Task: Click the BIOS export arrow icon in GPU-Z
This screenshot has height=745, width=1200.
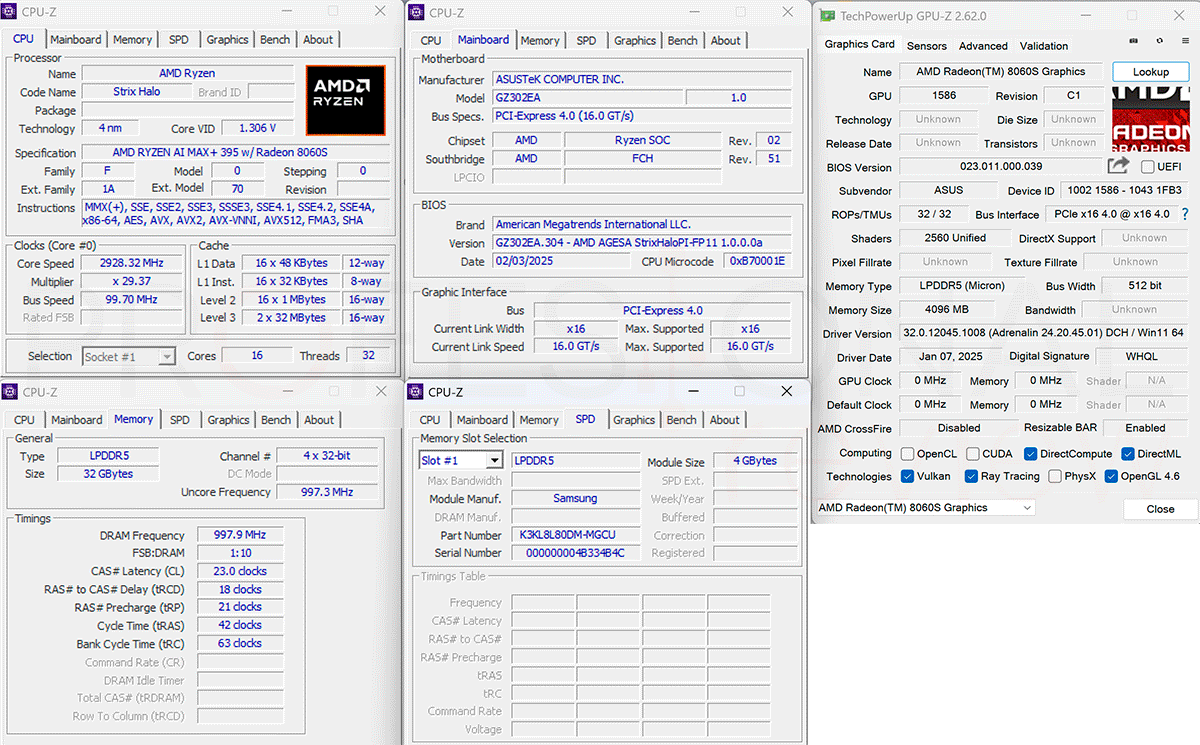Action: click(x=1118, y=166)
